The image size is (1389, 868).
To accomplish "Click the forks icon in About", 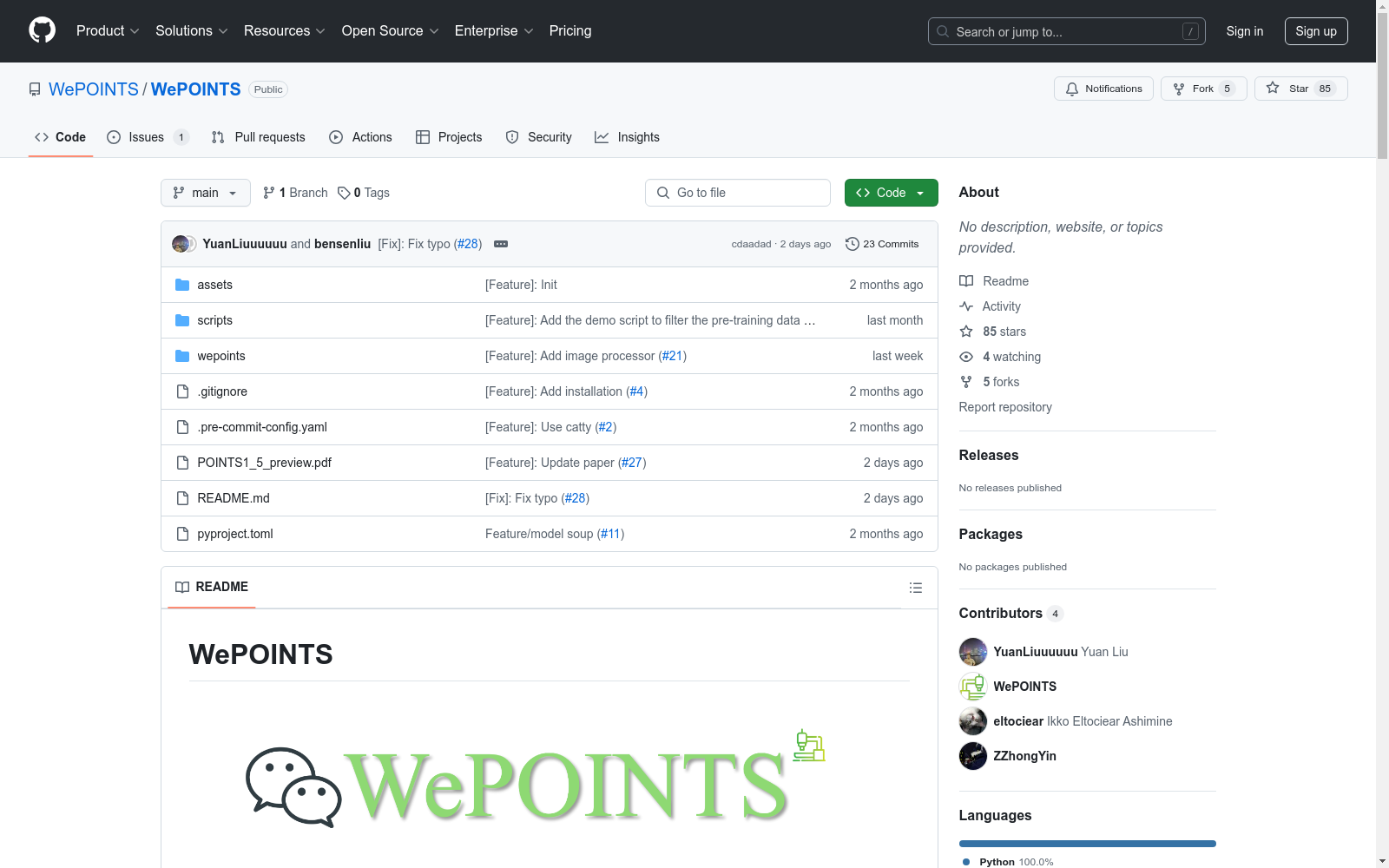I will click(966, 382).
